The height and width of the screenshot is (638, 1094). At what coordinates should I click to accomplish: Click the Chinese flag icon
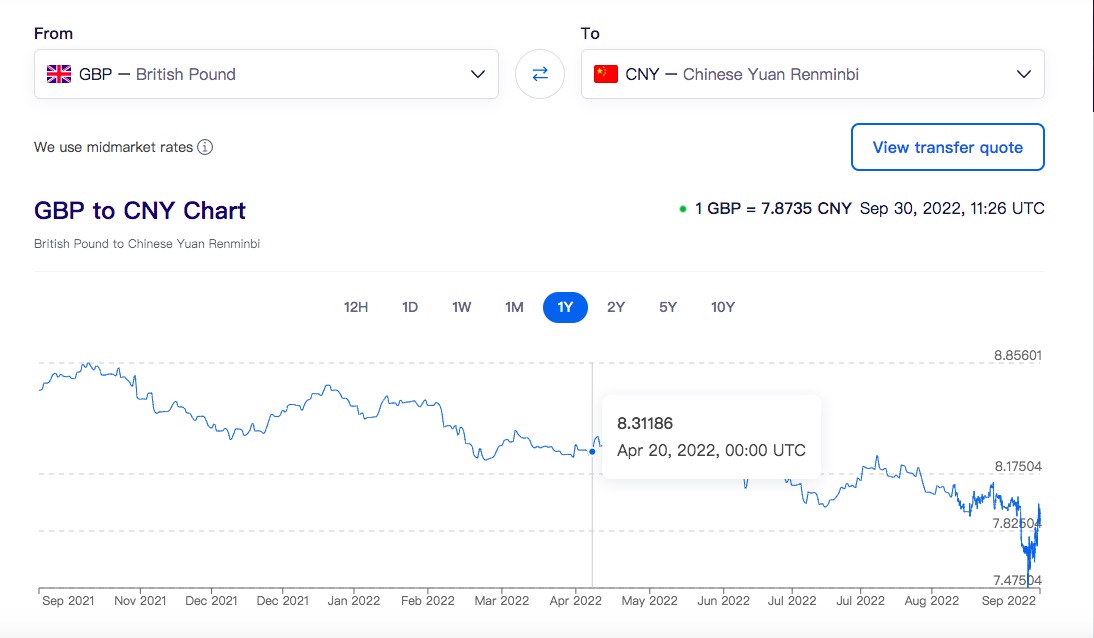[606, 74]
